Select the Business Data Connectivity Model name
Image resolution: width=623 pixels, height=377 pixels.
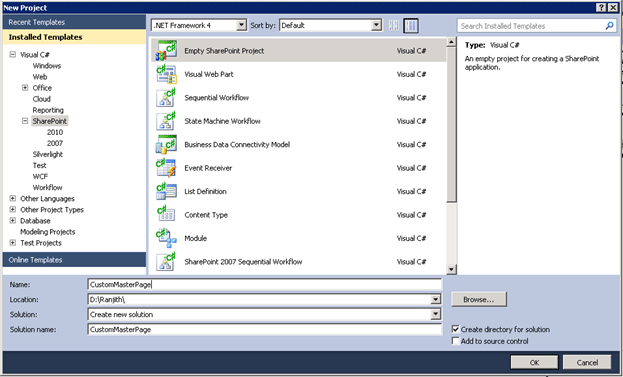click(237, 145)
